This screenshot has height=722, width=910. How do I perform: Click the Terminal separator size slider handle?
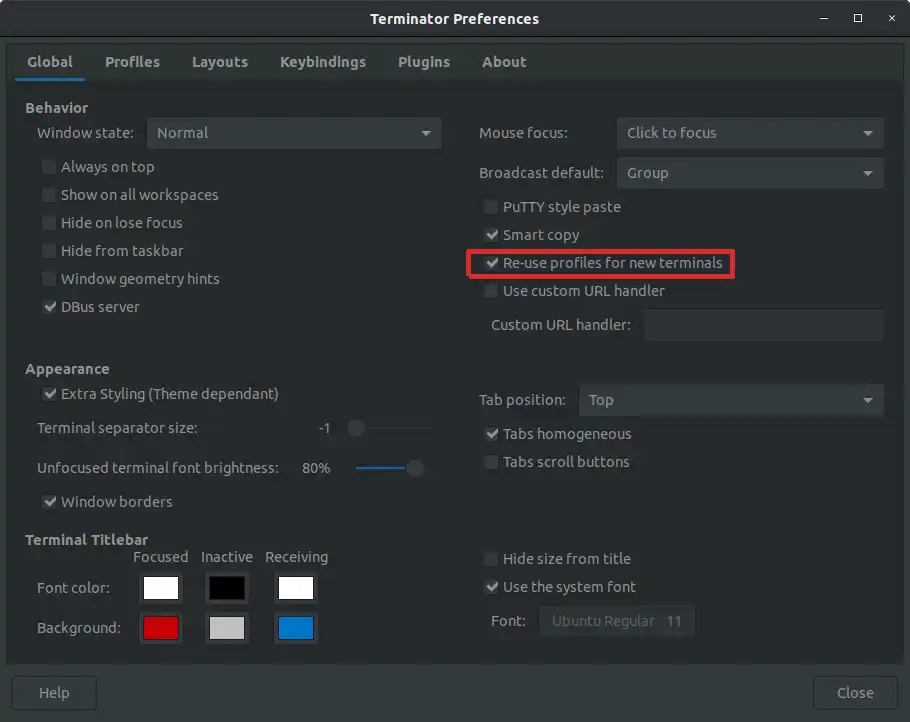tap(356, 428)
